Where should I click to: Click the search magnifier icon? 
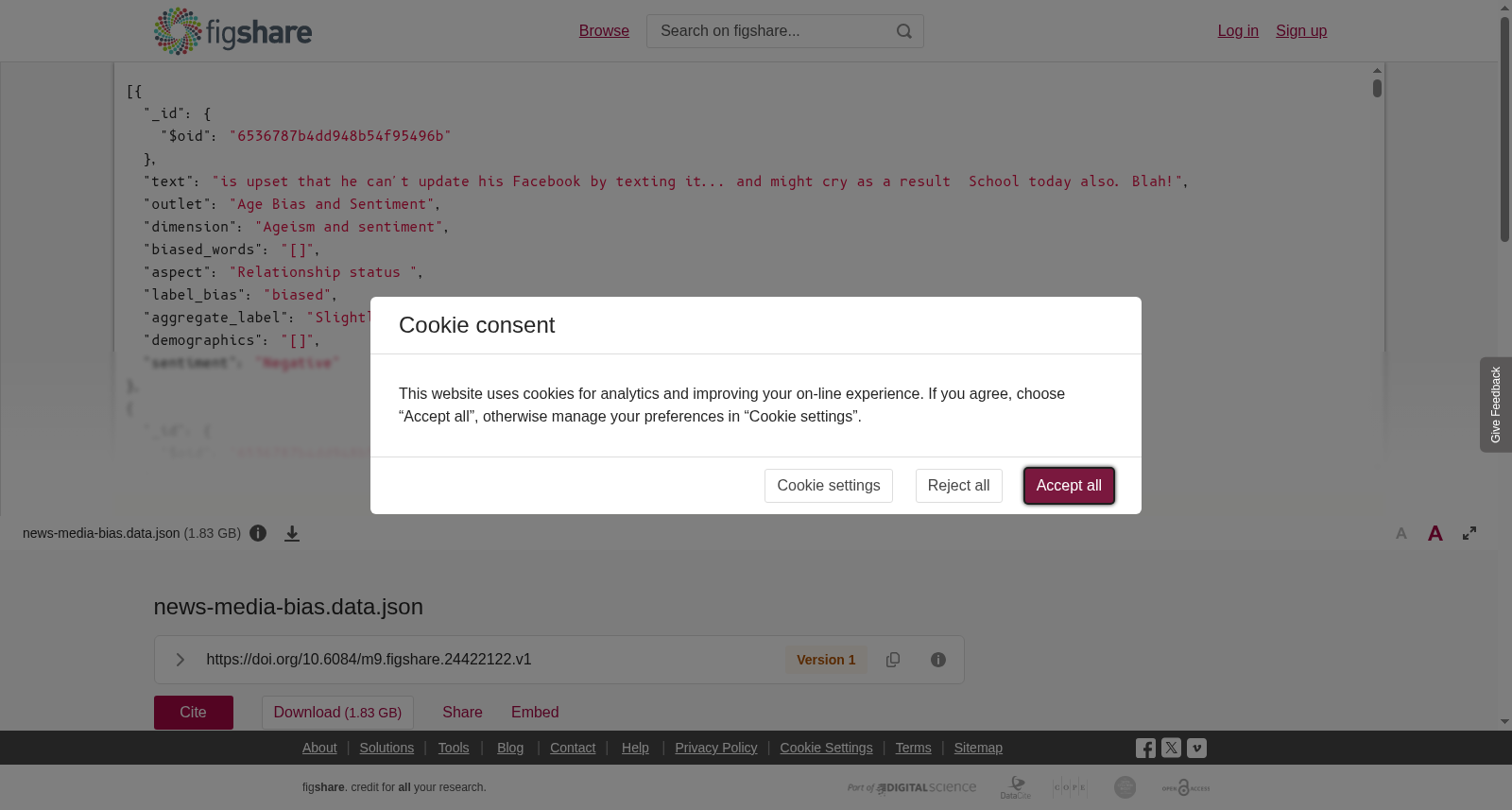click(904, 31)
